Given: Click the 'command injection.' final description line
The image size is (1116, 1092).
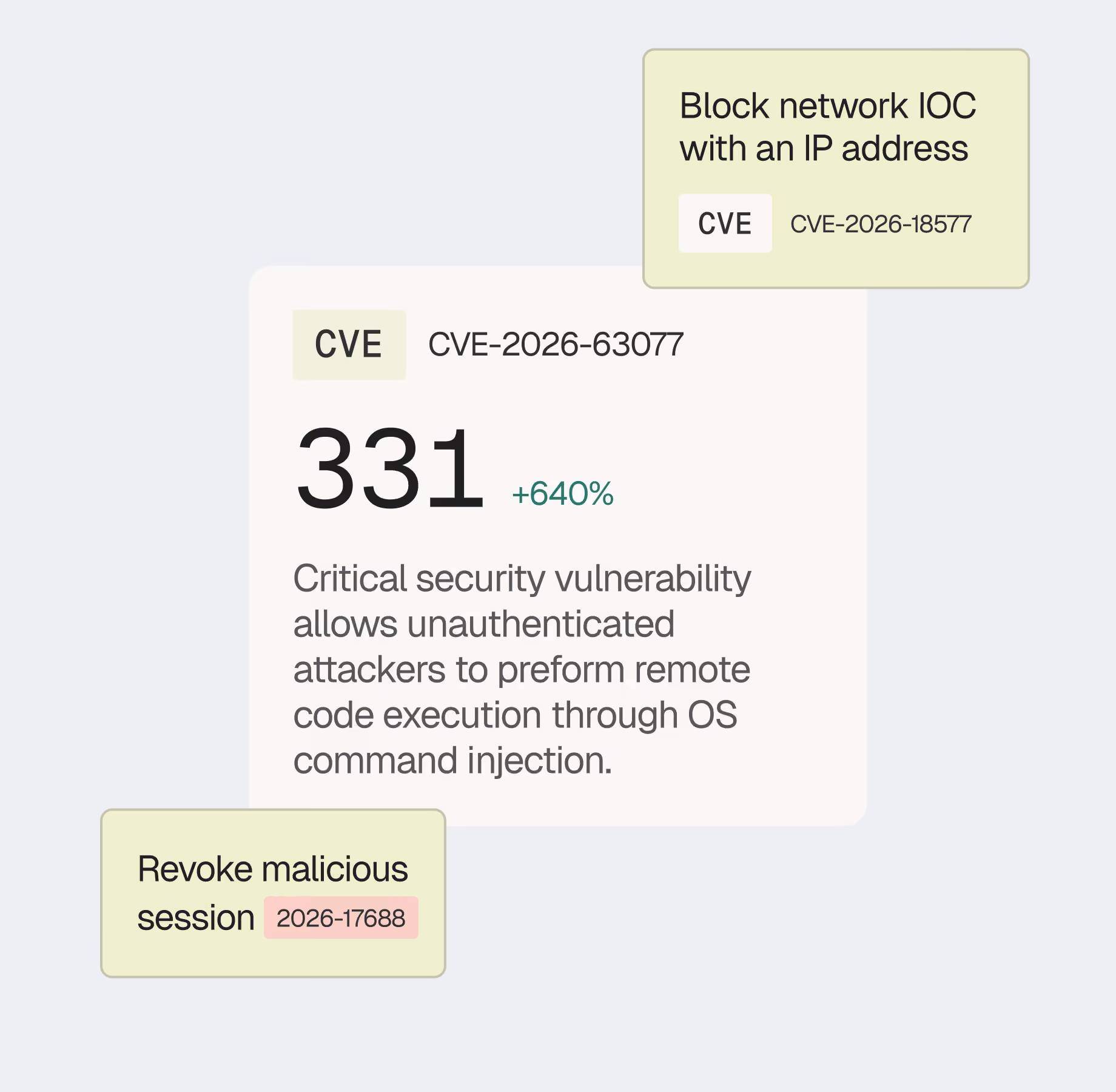Looking at the screenshot, I should 452,761.
